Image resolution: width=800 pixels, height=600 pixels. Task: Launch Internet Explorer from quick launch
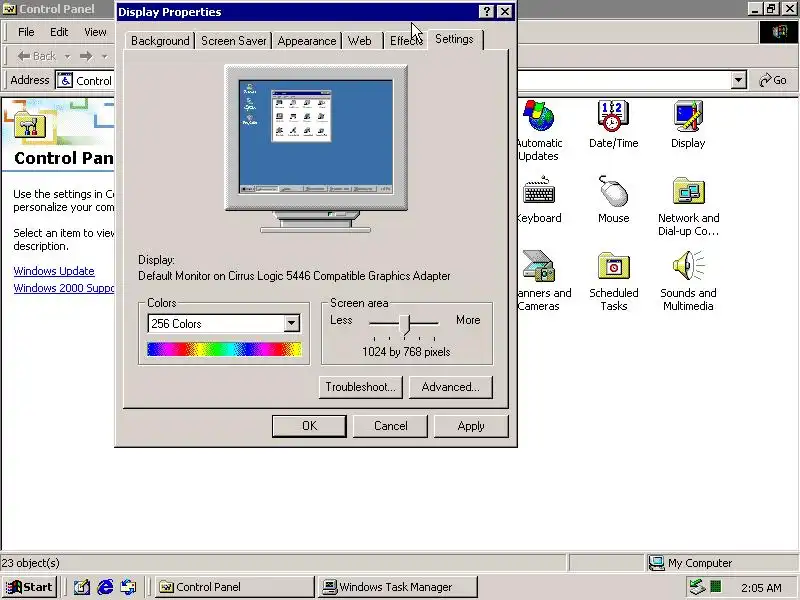(x=105, y=587)
